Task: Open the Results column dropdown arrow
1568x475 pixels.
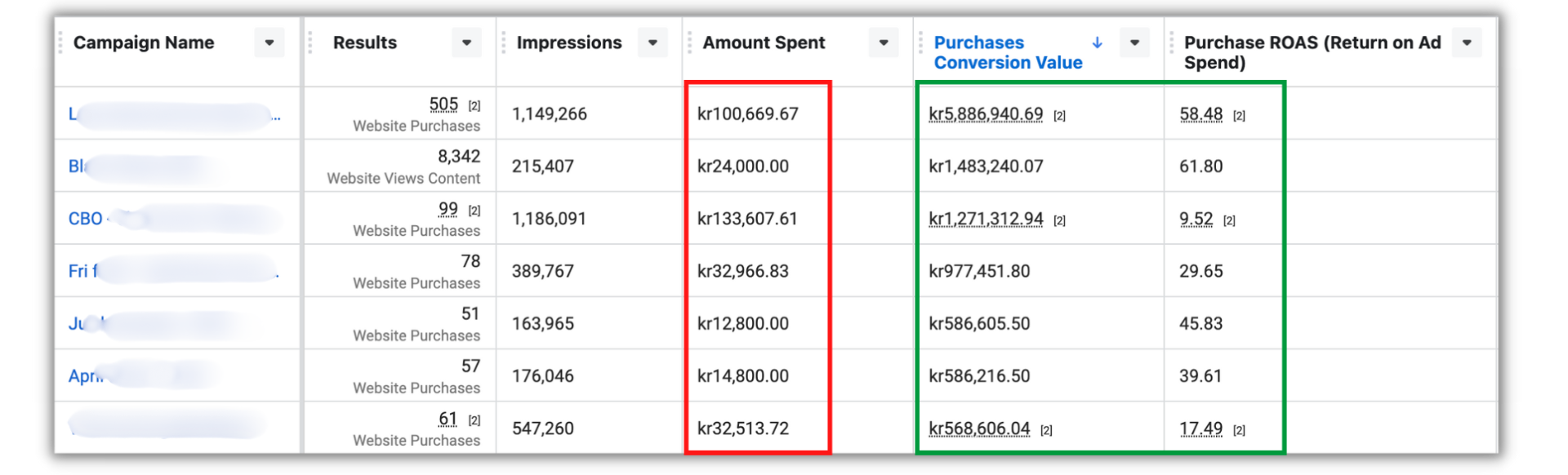Action: [466, 43]
